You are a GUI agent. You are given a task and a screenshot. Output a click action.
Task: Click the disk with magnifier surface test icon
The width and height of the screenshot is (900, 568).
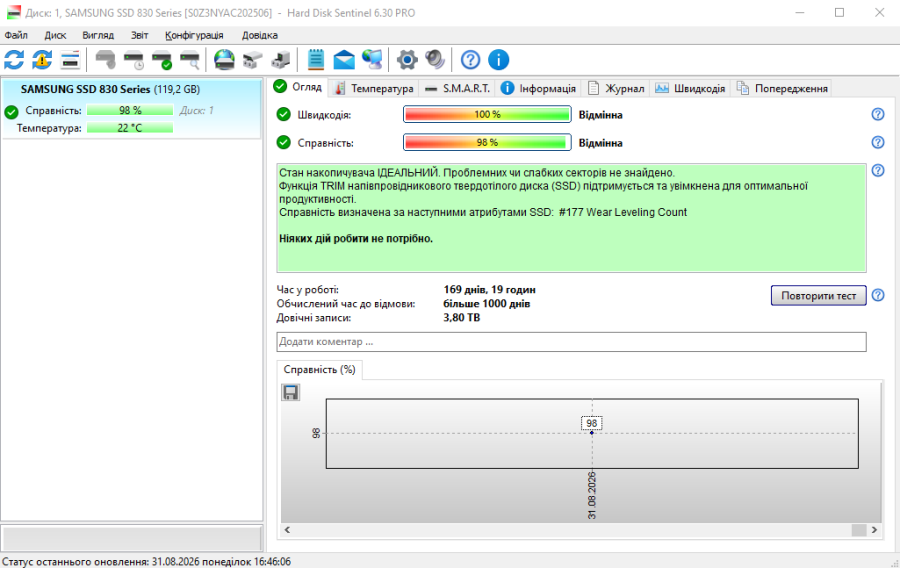point(189,60)
